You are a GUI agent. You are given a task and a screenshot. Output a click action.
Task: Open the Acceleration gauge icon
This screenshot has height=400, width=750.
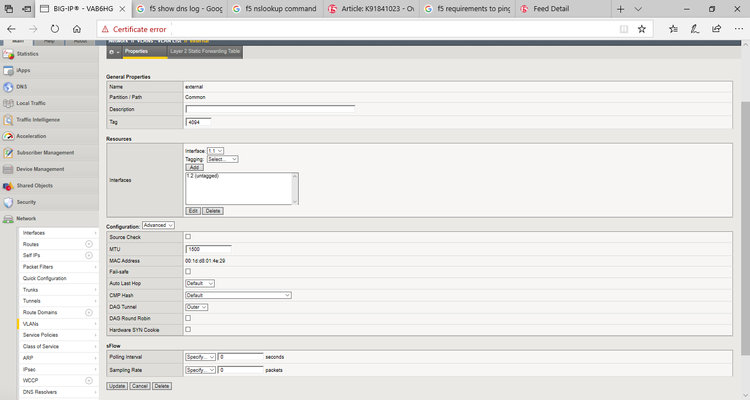coord(8,136)
